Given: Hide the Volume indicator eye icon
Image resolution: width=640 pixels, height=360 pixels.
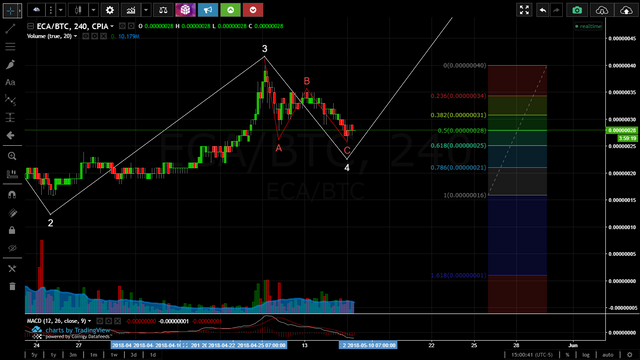Looking at the screenshot, I should pyautogui.click(x=86, y=36).
